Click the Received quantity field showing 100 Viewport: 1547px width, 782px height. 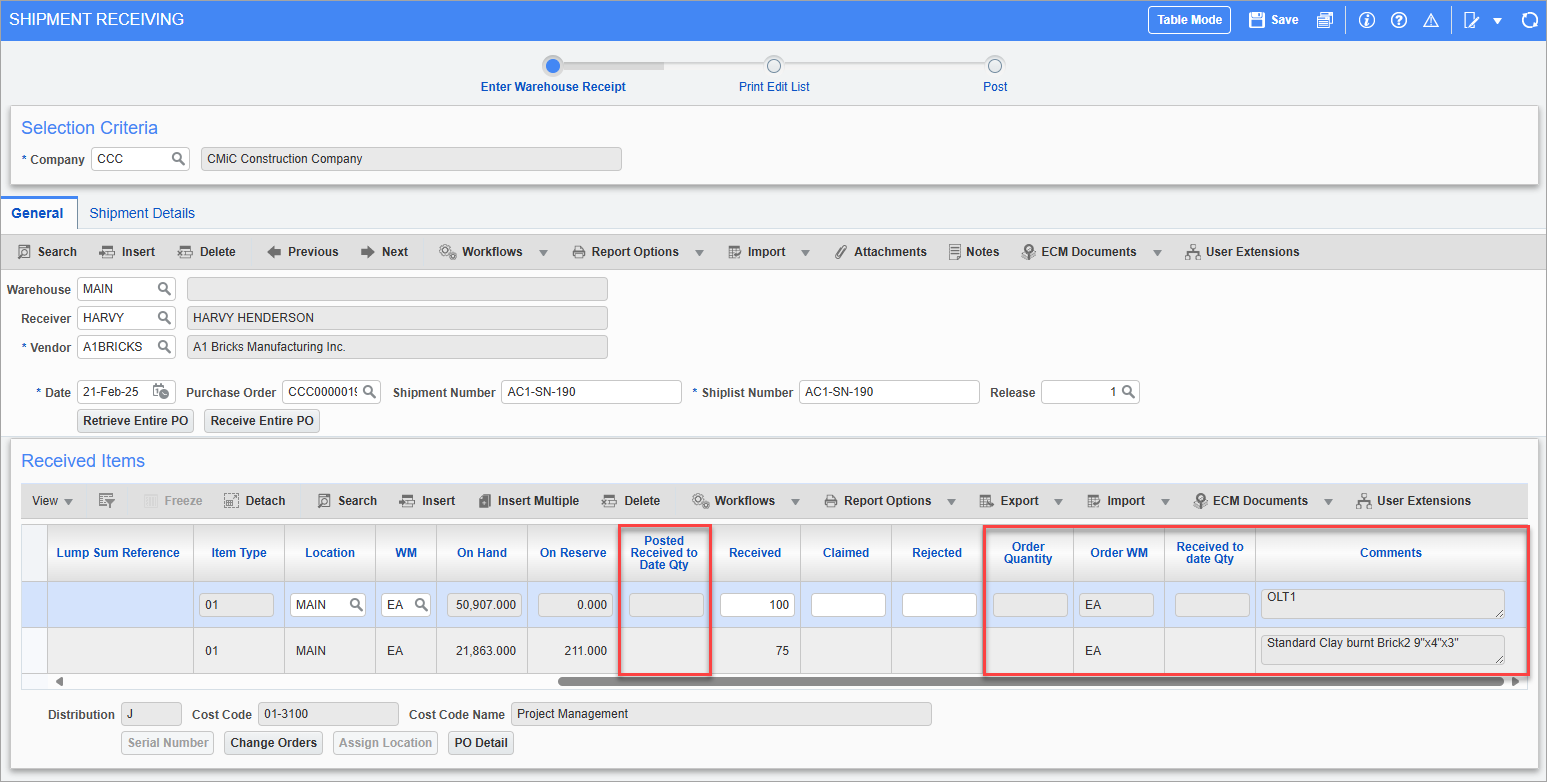(757, 605)
